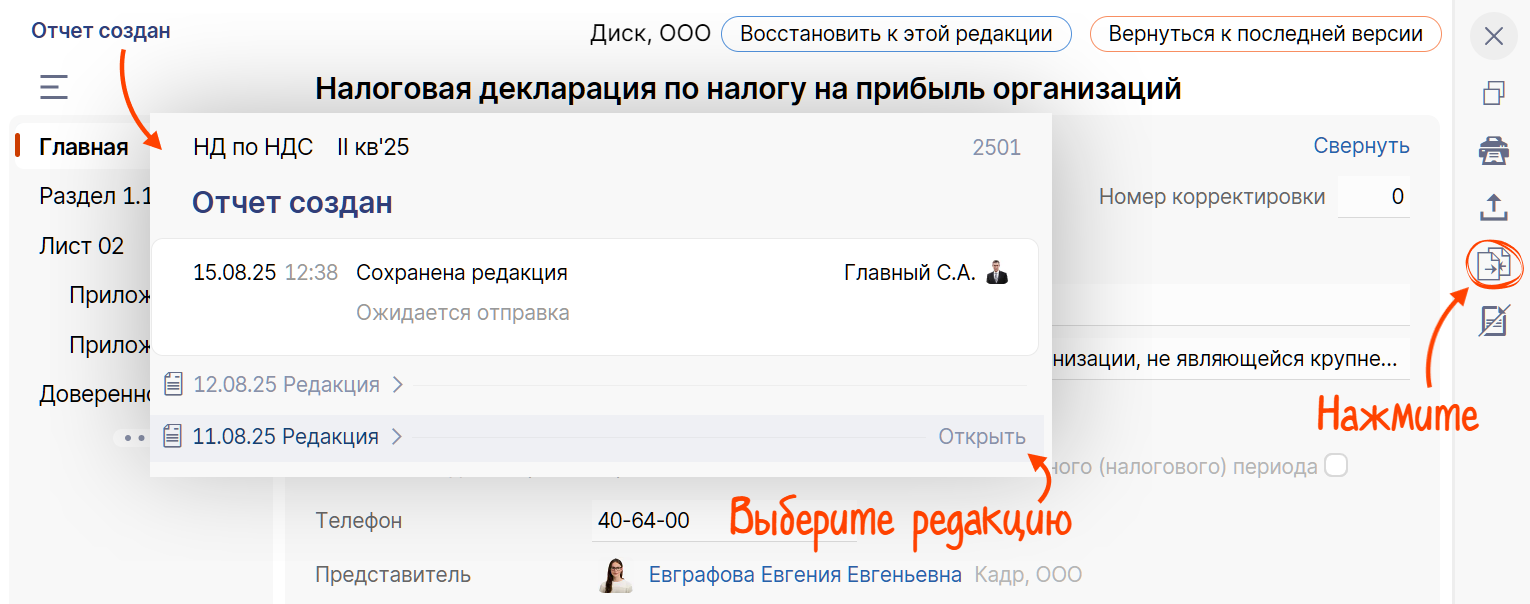Click document icon beside 12.08.25 Редакция
1530x604 pixels.
(174, 384)
